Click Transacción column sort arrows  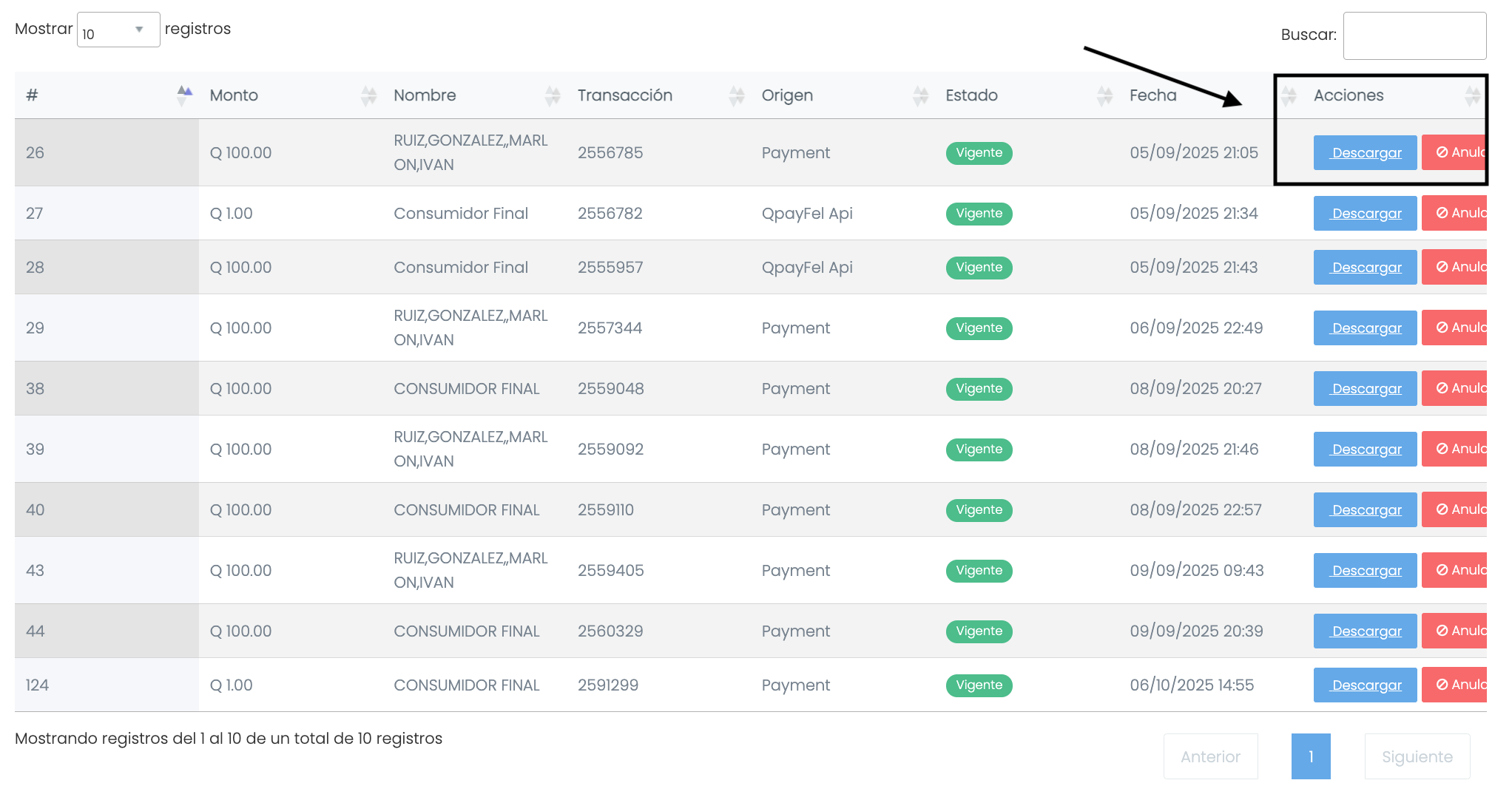(737, 95)
